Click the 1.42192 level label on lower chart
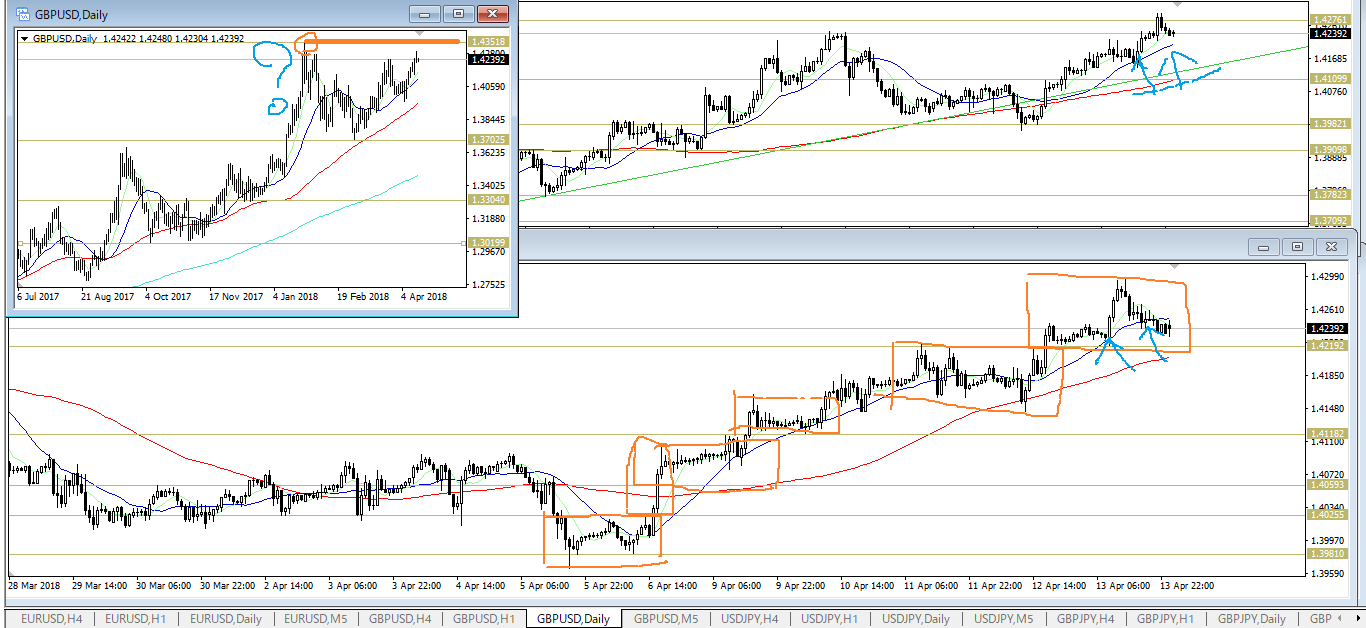The height and width of the screenshot is (628, 1366). [x=1328, y=345]
